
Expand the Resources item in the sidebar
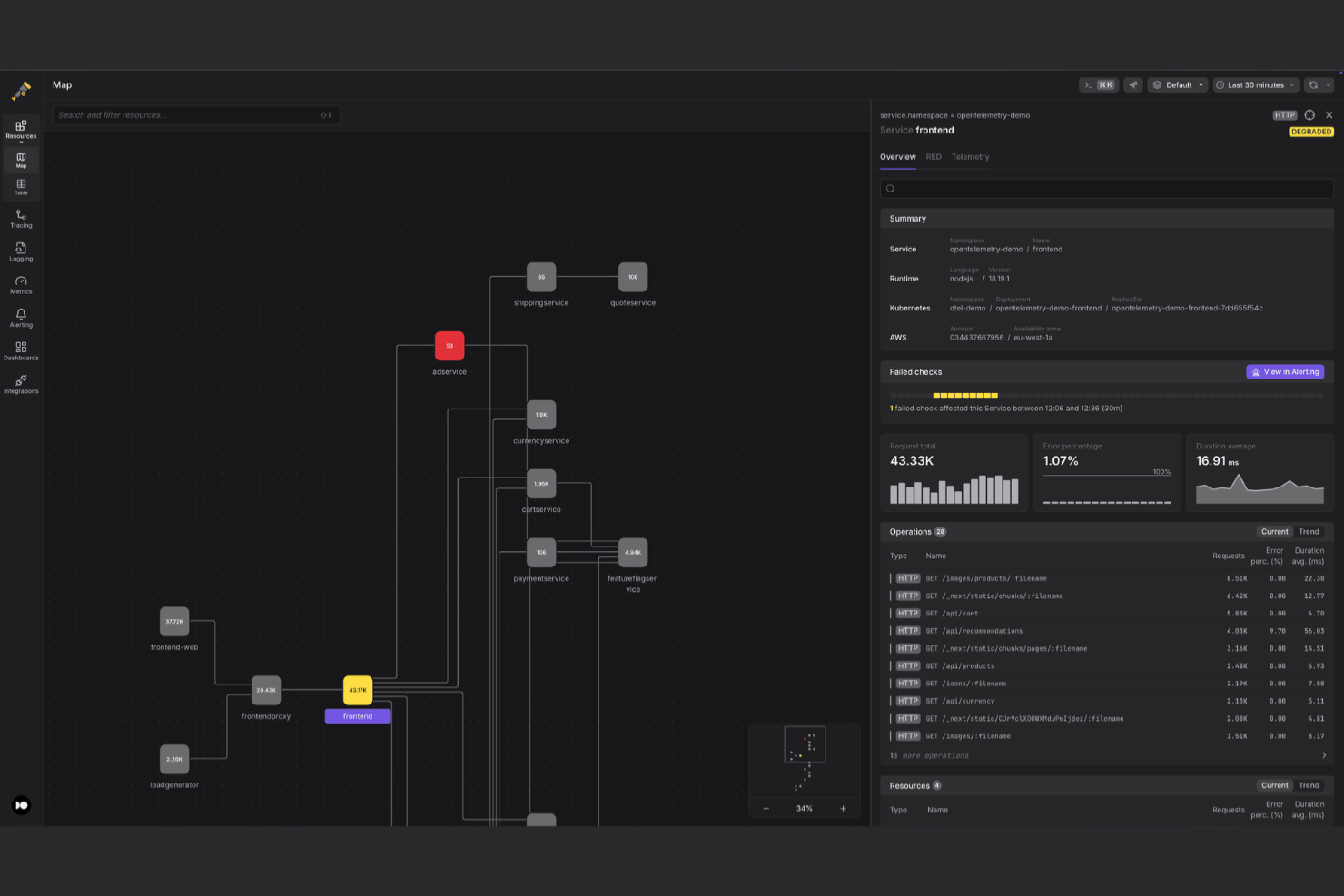click(20, 130)
